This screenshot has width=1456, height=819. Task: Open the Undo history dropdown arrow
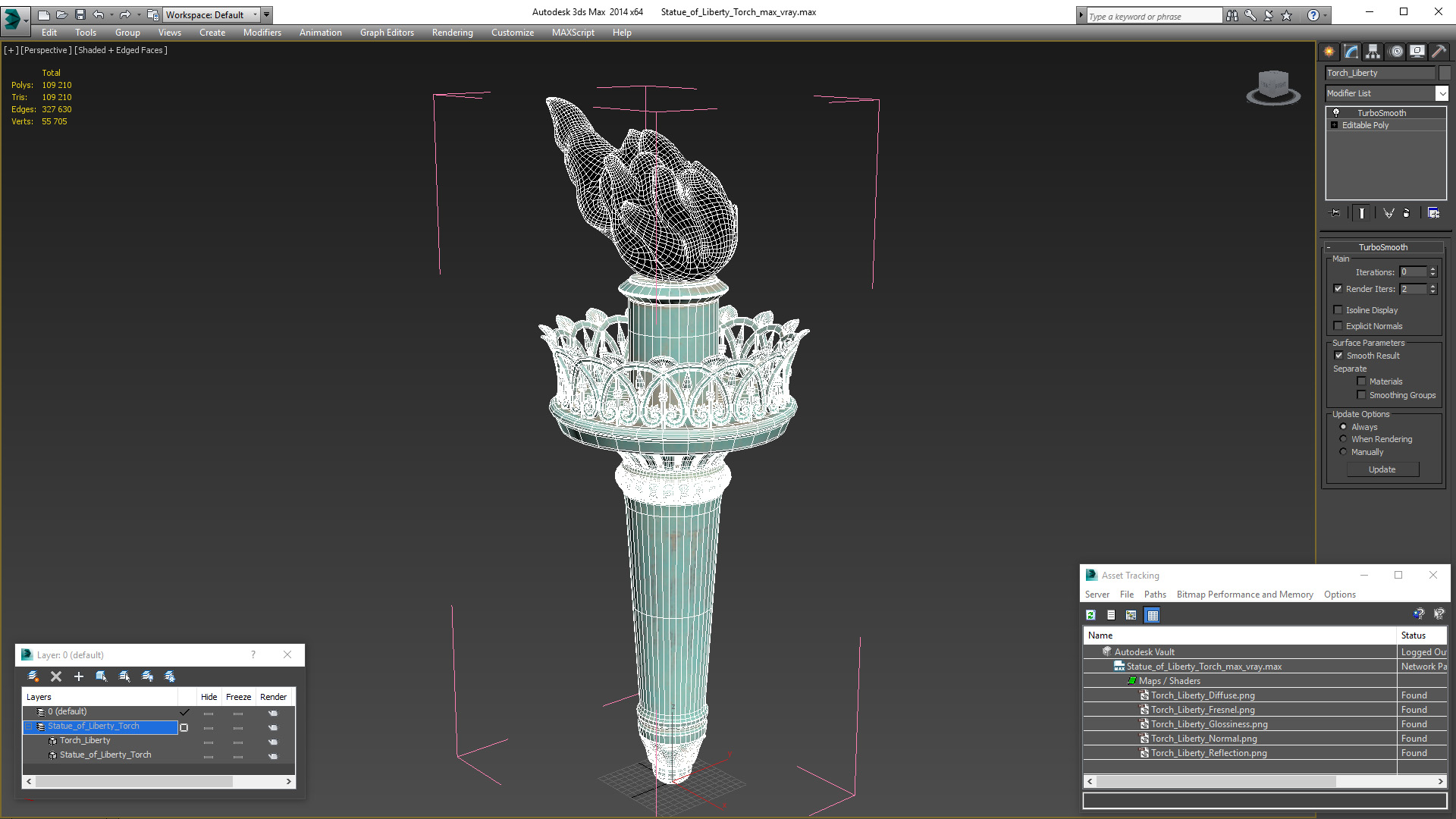(x=111, y=14)
